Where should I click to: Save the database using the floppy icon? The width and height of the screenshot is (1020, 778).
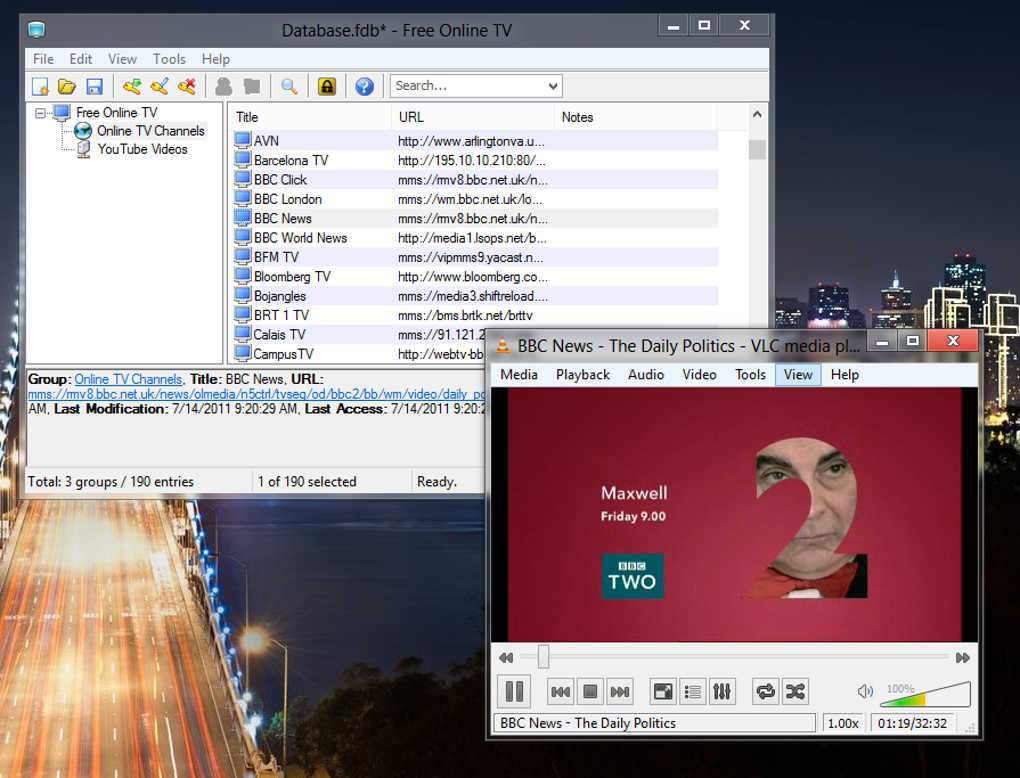pos(94,87)
